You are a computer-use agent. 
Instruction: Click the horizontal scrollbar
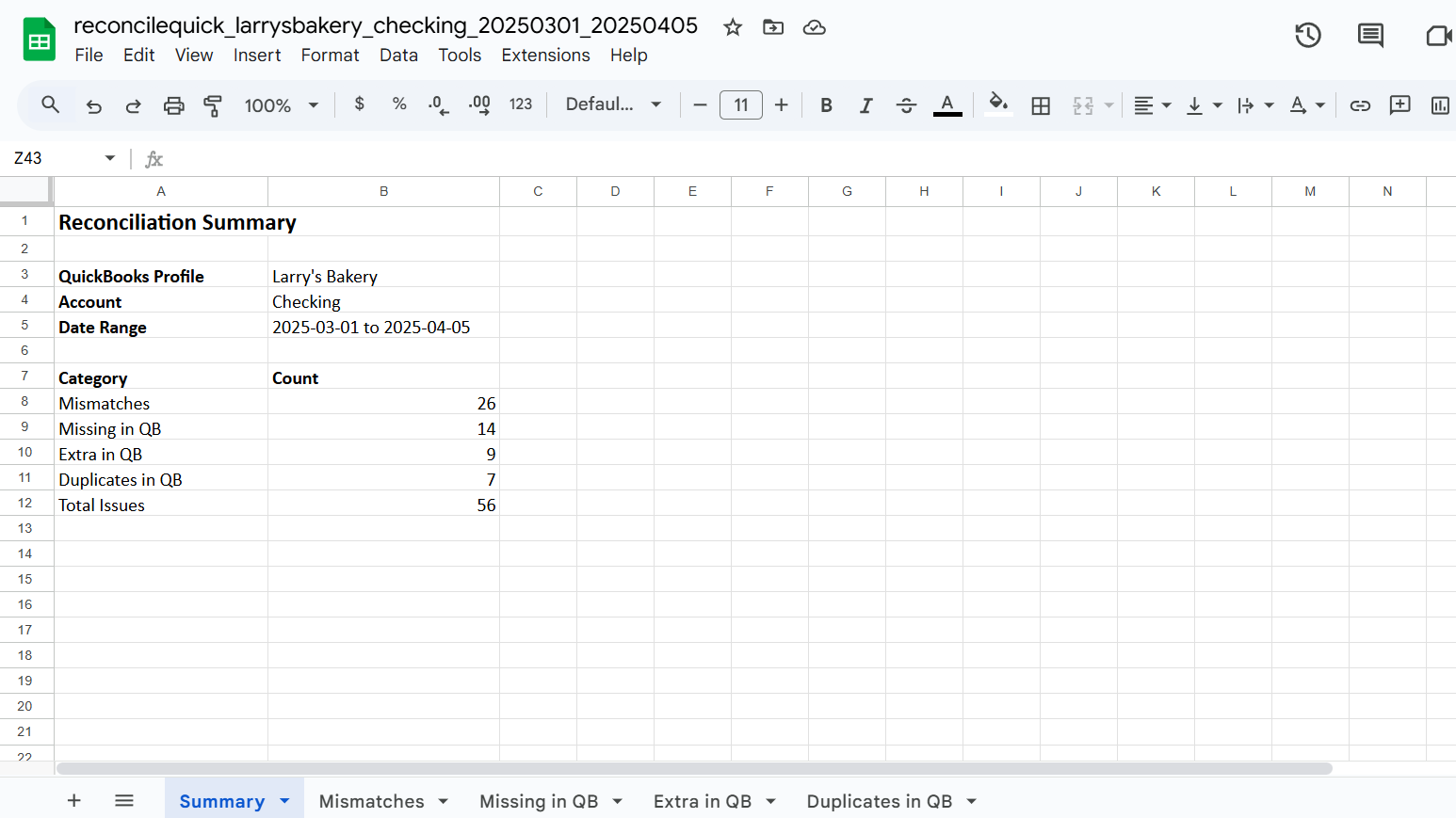(694, 768)
